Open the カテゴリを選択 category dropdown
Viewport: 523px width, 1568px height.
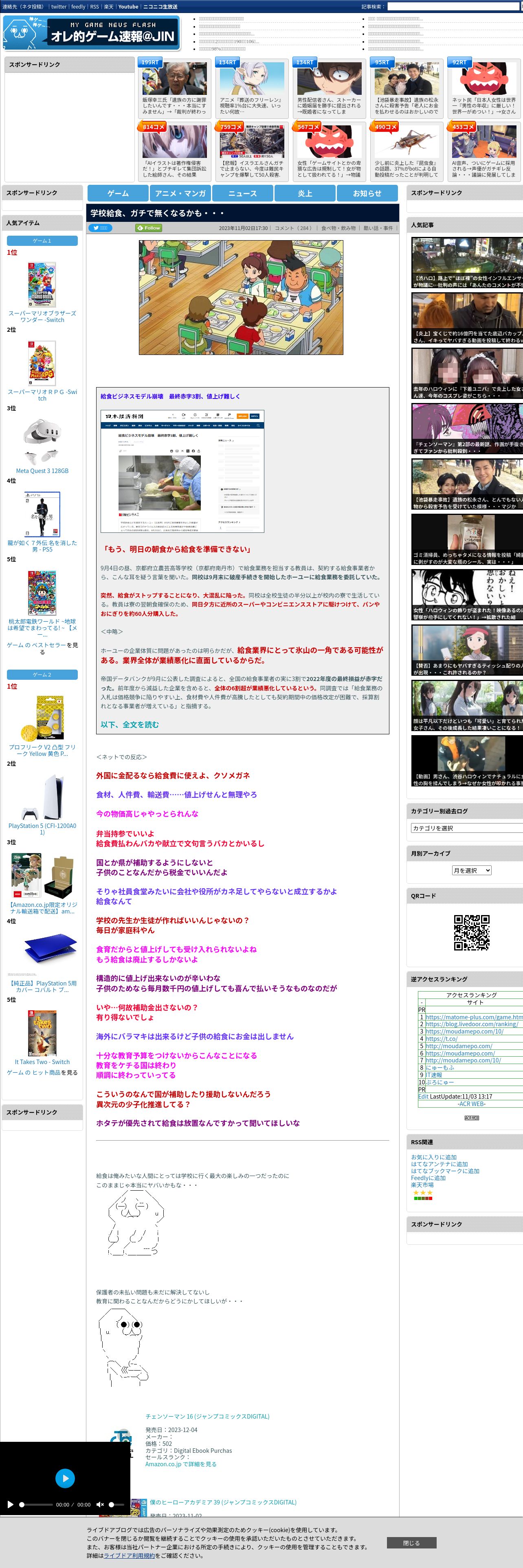coord(468,828)
